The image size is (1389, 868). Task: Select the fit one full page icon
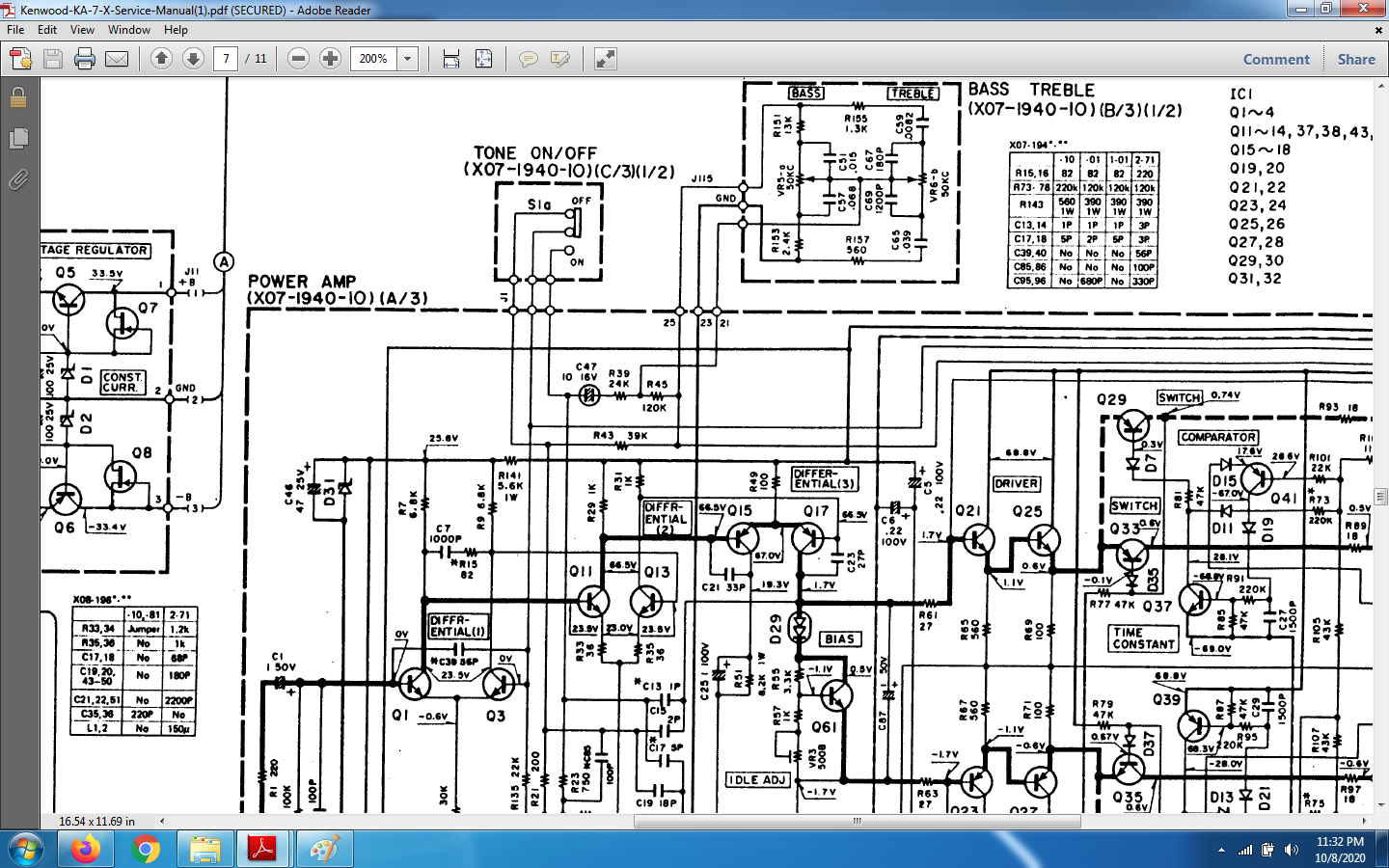pyautogui.click(x=483, y=59)
